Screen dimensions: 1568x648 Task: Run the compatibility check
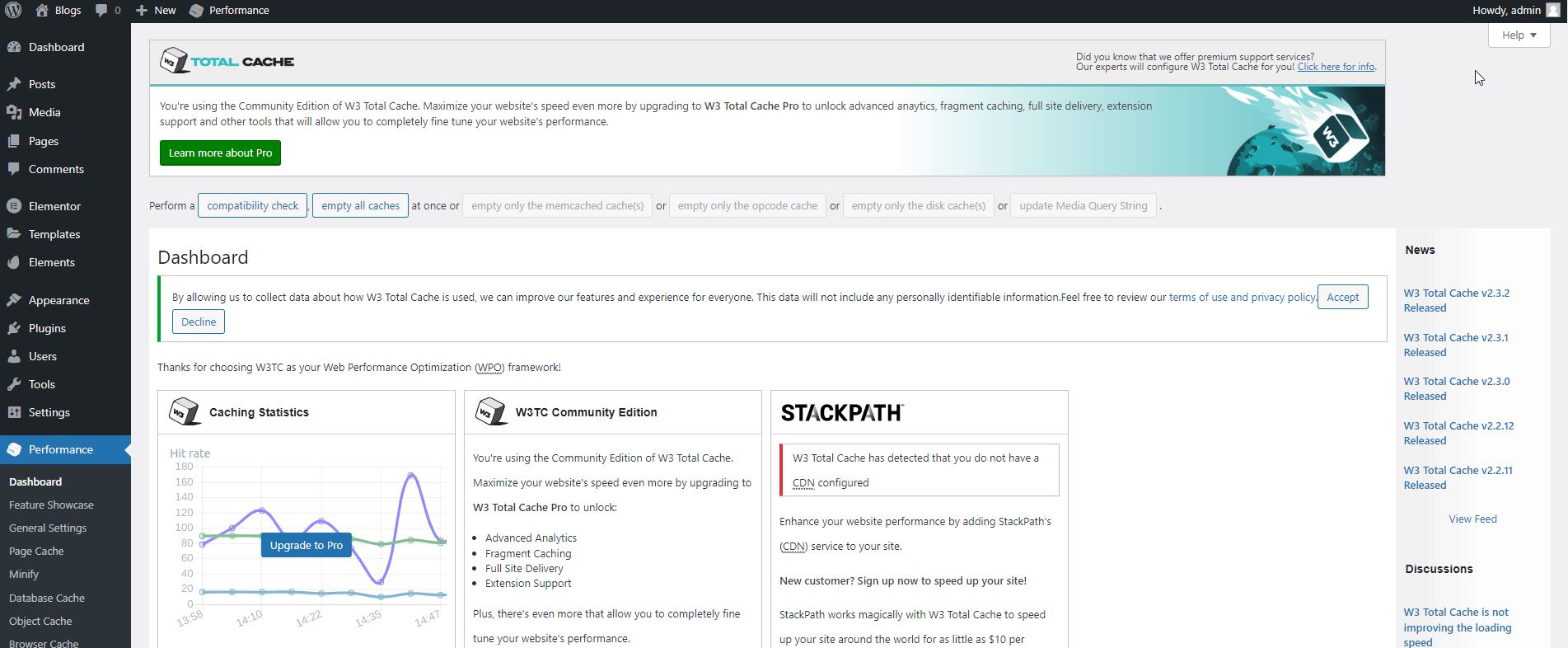click(252, 205)
